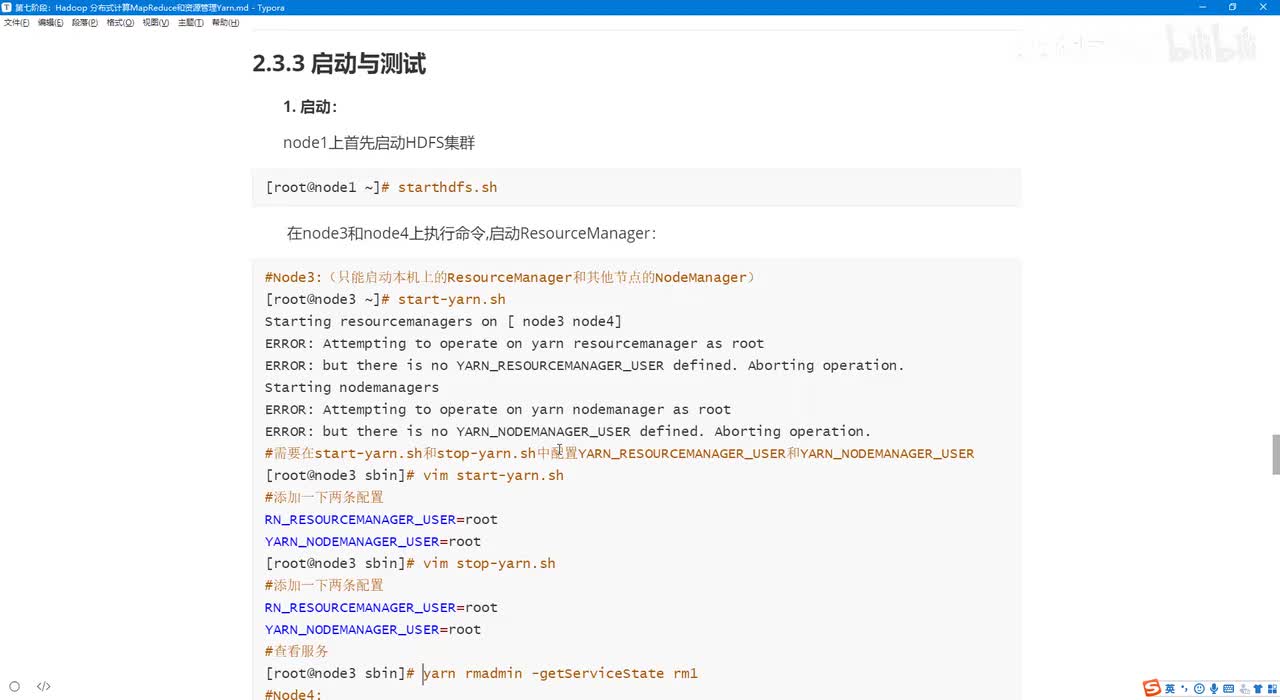1280x700 pixels.
Task: Click the line node1上首先启动HDFS集群
Action: tap(379, 143)
